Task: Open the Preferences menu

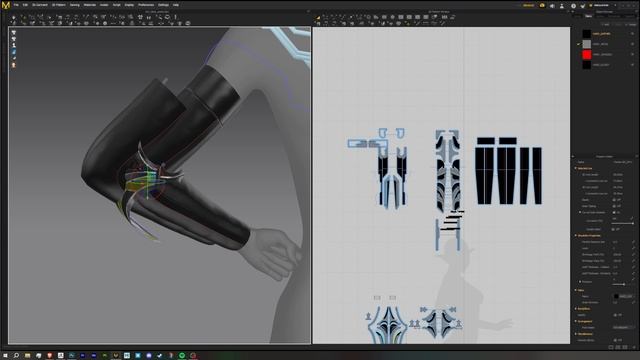Action: pyautogui.click(x=146, y=5)
